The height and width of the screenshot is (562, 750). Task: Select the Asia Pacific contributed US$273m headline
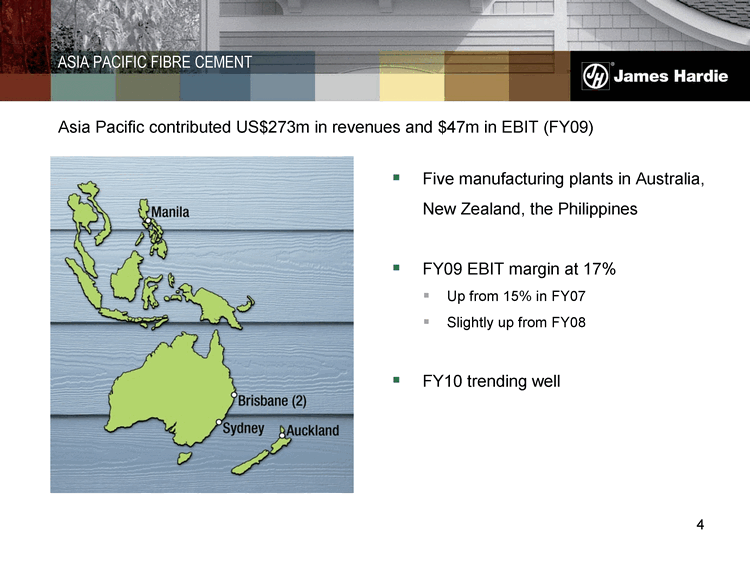pyautogui.click(x=331, y=128)
